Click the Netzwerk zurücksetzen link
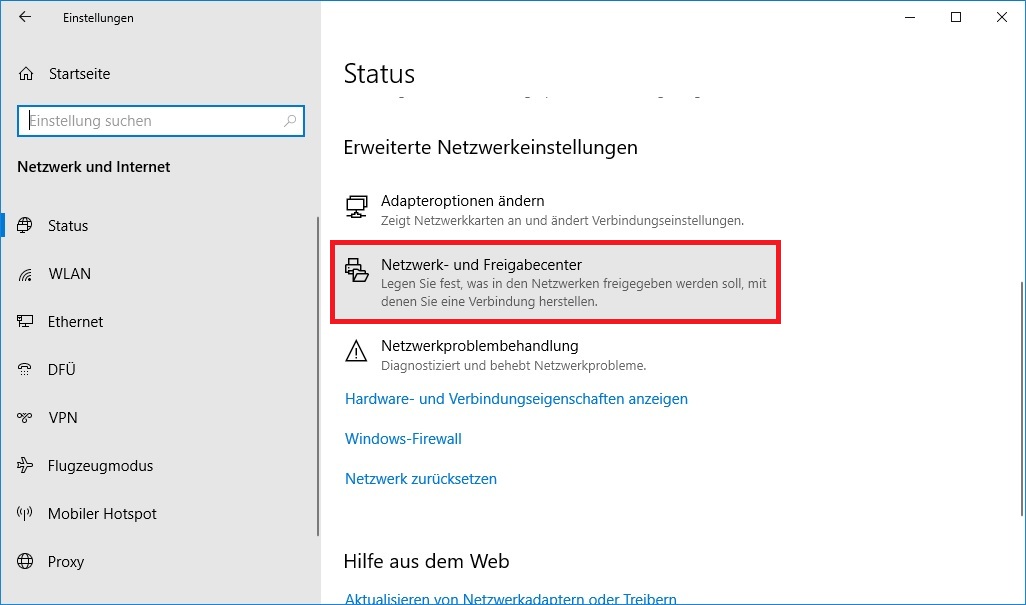The height and width of the screenshot is (605, 1026). pyautogui.click(x=421, y=479)
